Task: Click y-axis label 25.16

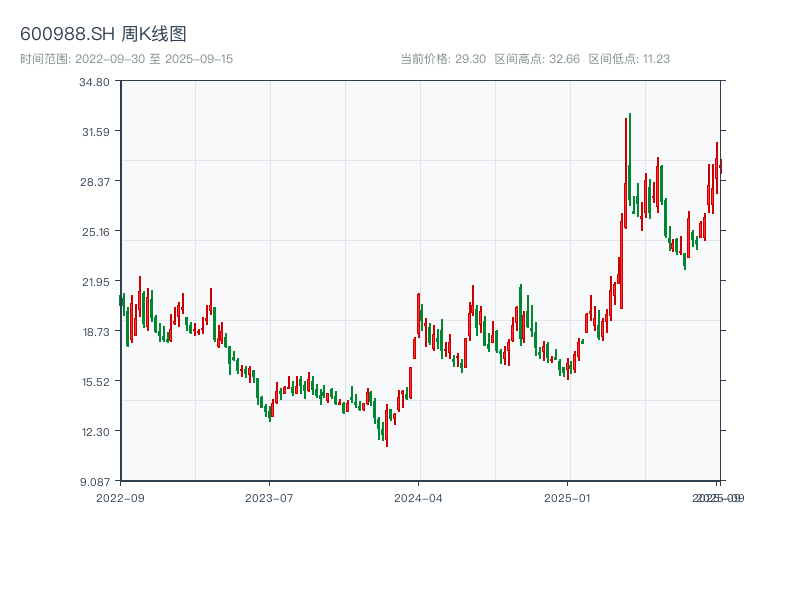Action: tap(96, 232)
